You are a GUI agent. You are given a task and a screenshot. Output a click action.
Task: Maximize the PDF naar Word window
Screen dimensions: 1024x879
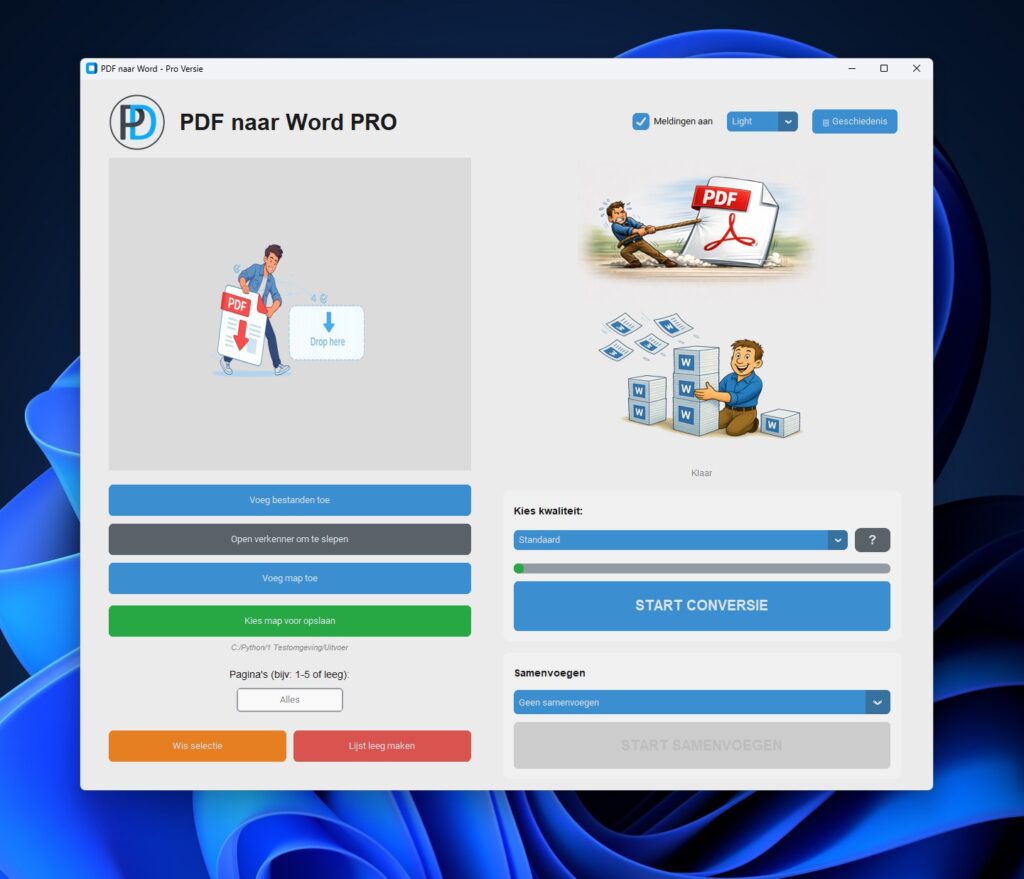click(884, 69)
